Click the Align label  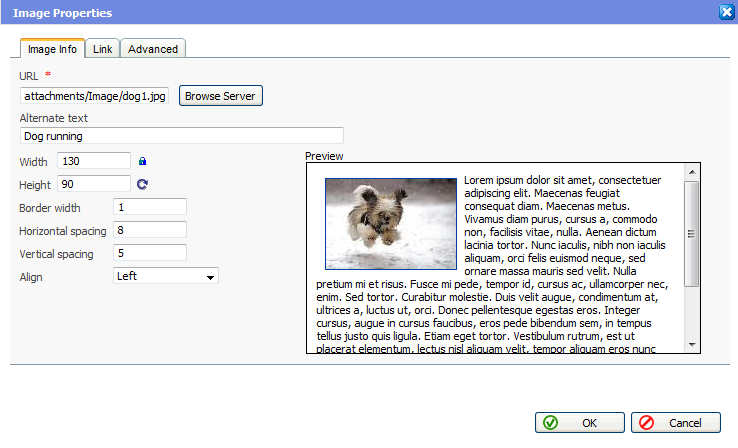click(x=31, y=277)
